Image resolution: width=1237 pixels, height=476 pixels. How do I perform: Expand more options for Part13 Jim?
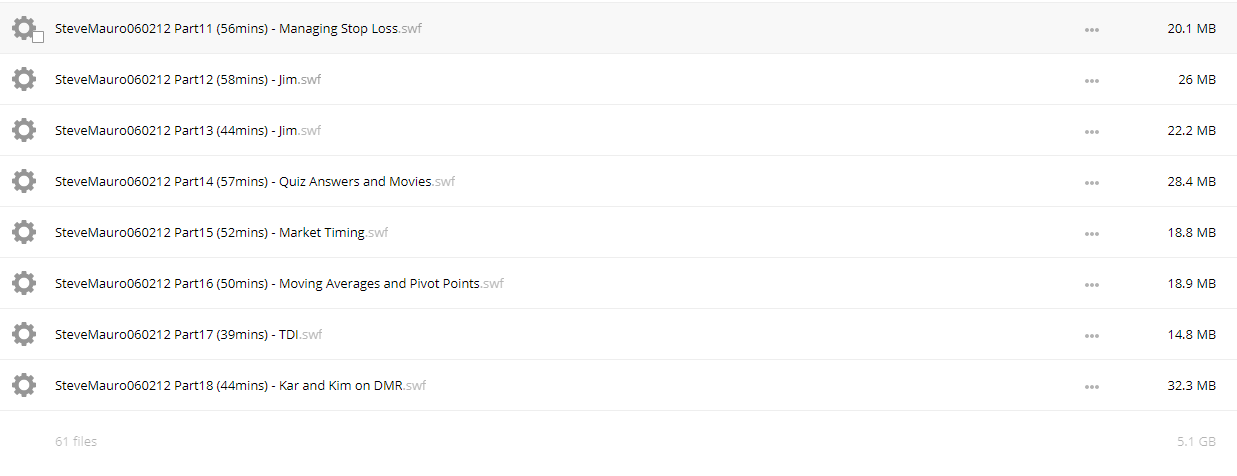tap(1092, 131)
